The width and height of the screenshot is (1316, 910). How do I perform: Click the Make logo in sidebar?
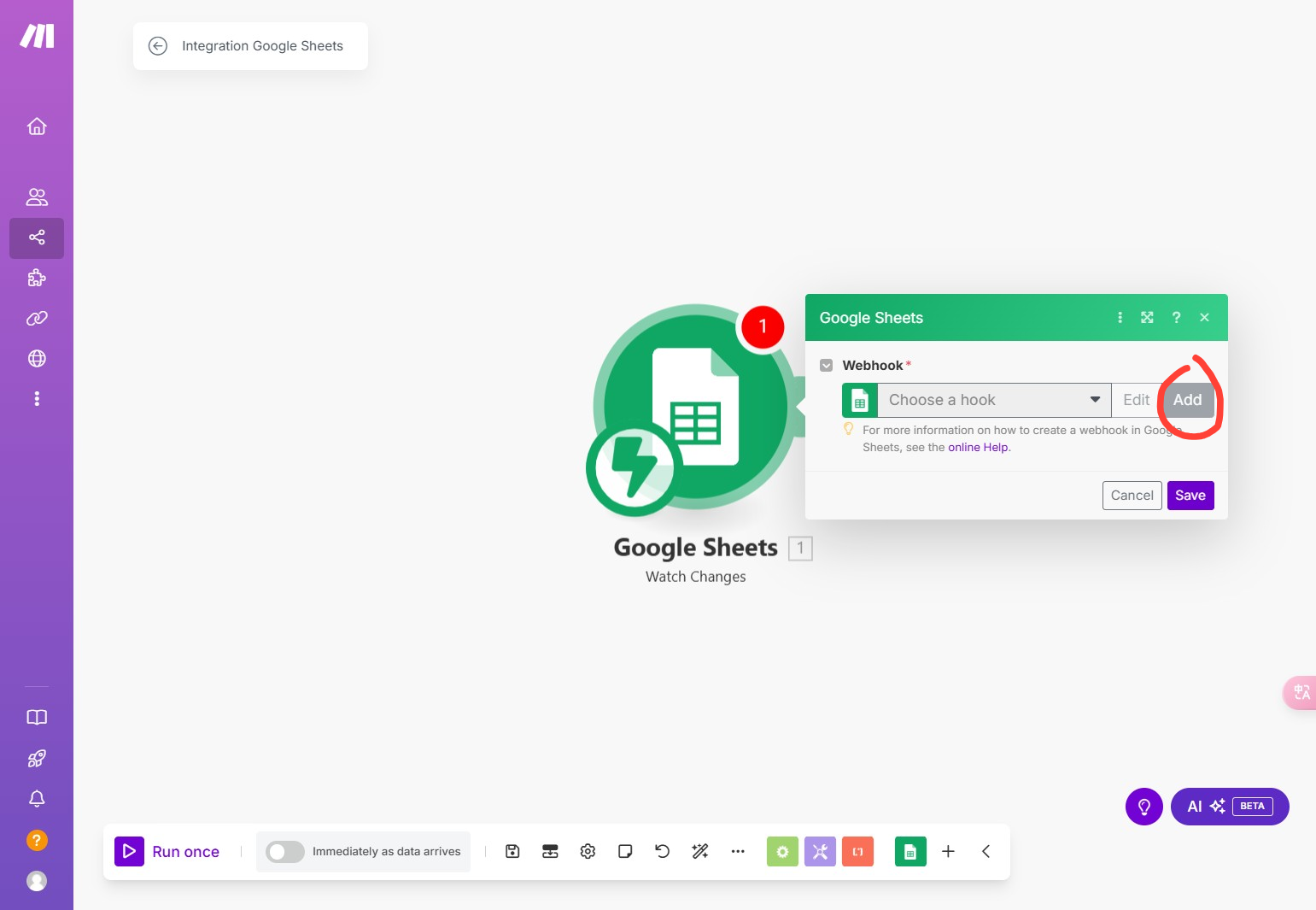tap(37, 36)
